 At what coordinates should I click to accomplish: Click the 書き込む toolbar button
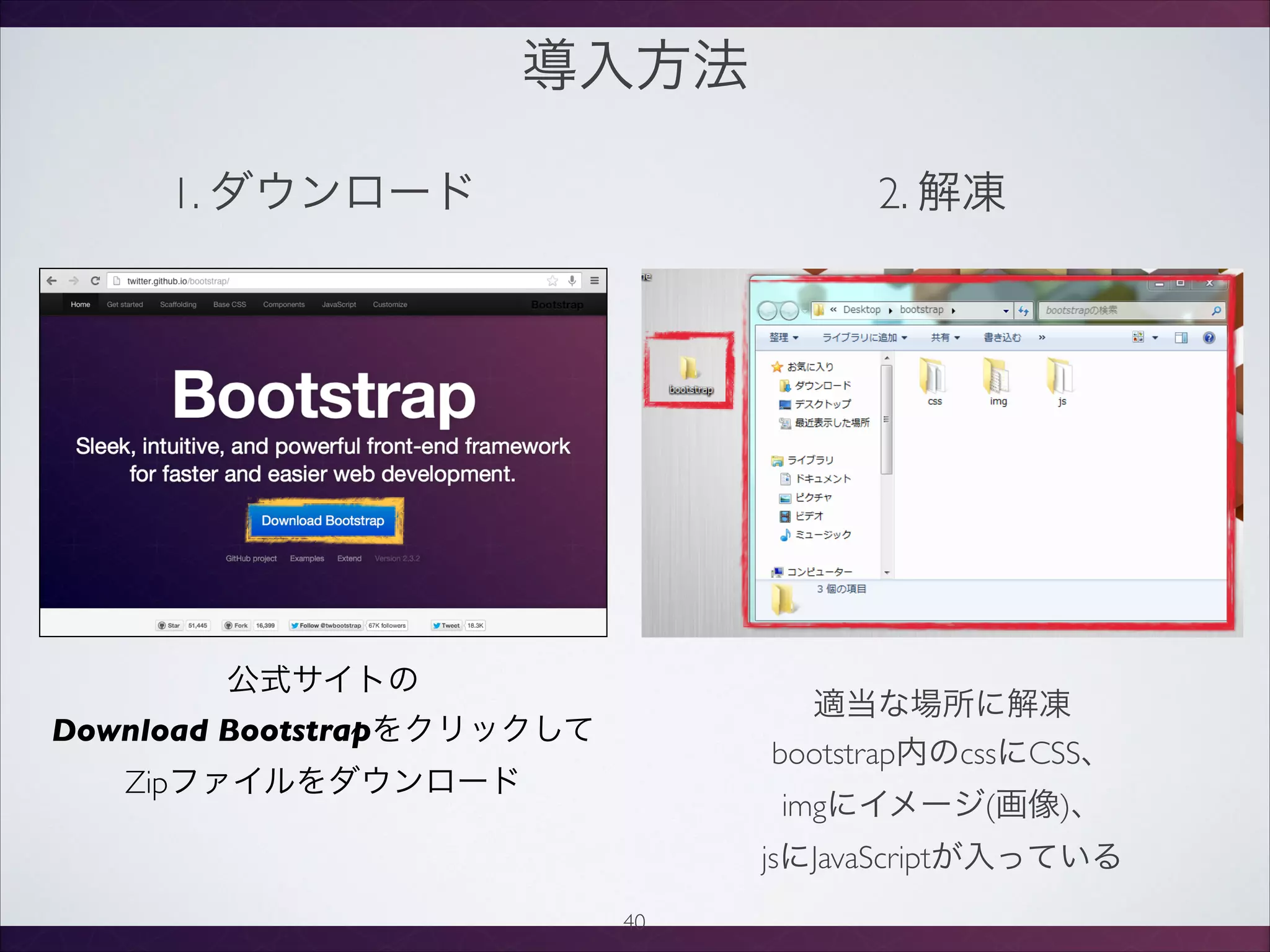[1002, 337]
